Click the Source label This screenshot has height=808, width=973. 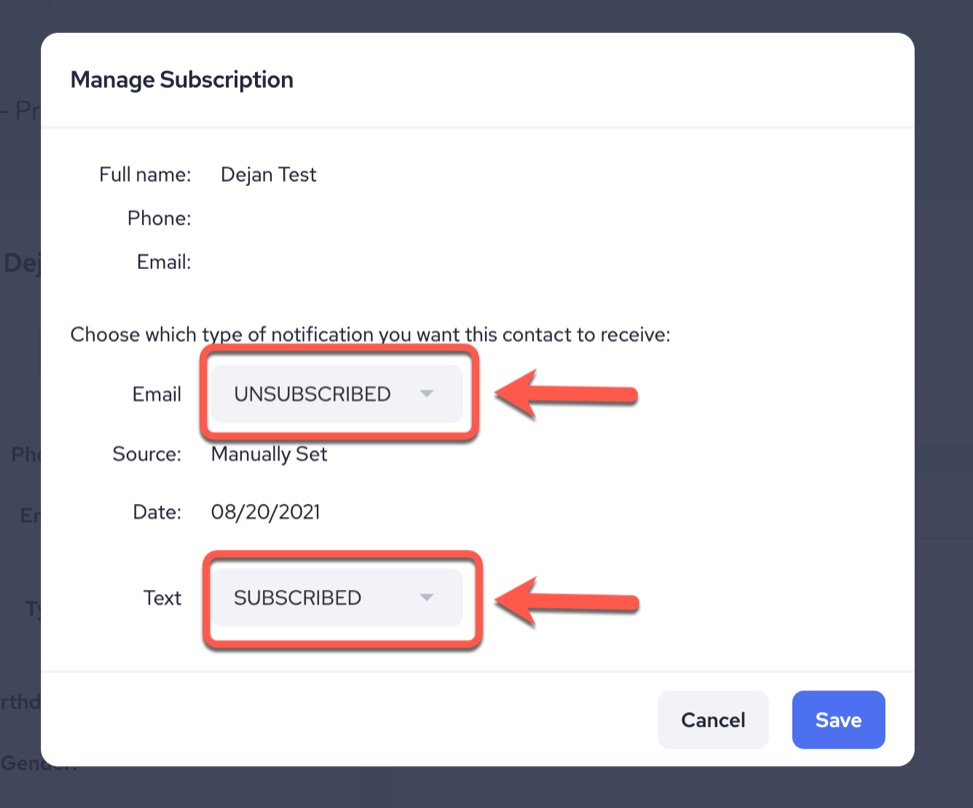(x=147, y=455)
